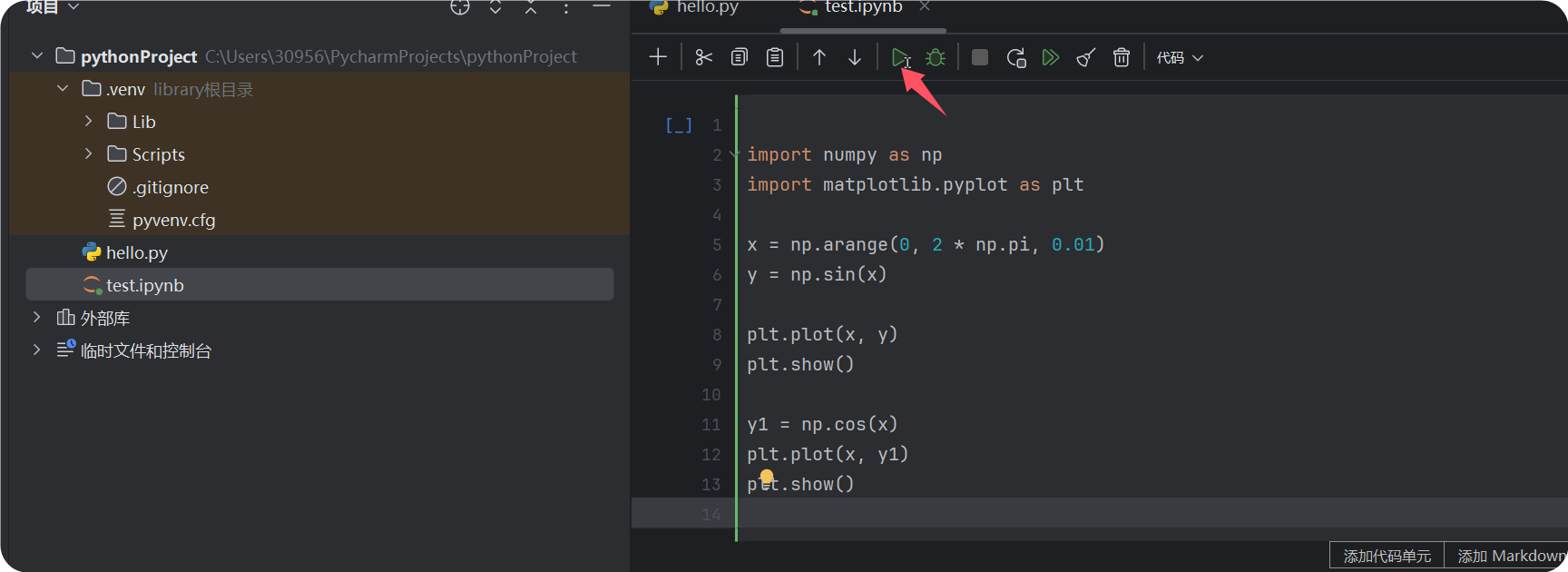
Task: Collapse the pythonProject root node
Action: (37, 56)
